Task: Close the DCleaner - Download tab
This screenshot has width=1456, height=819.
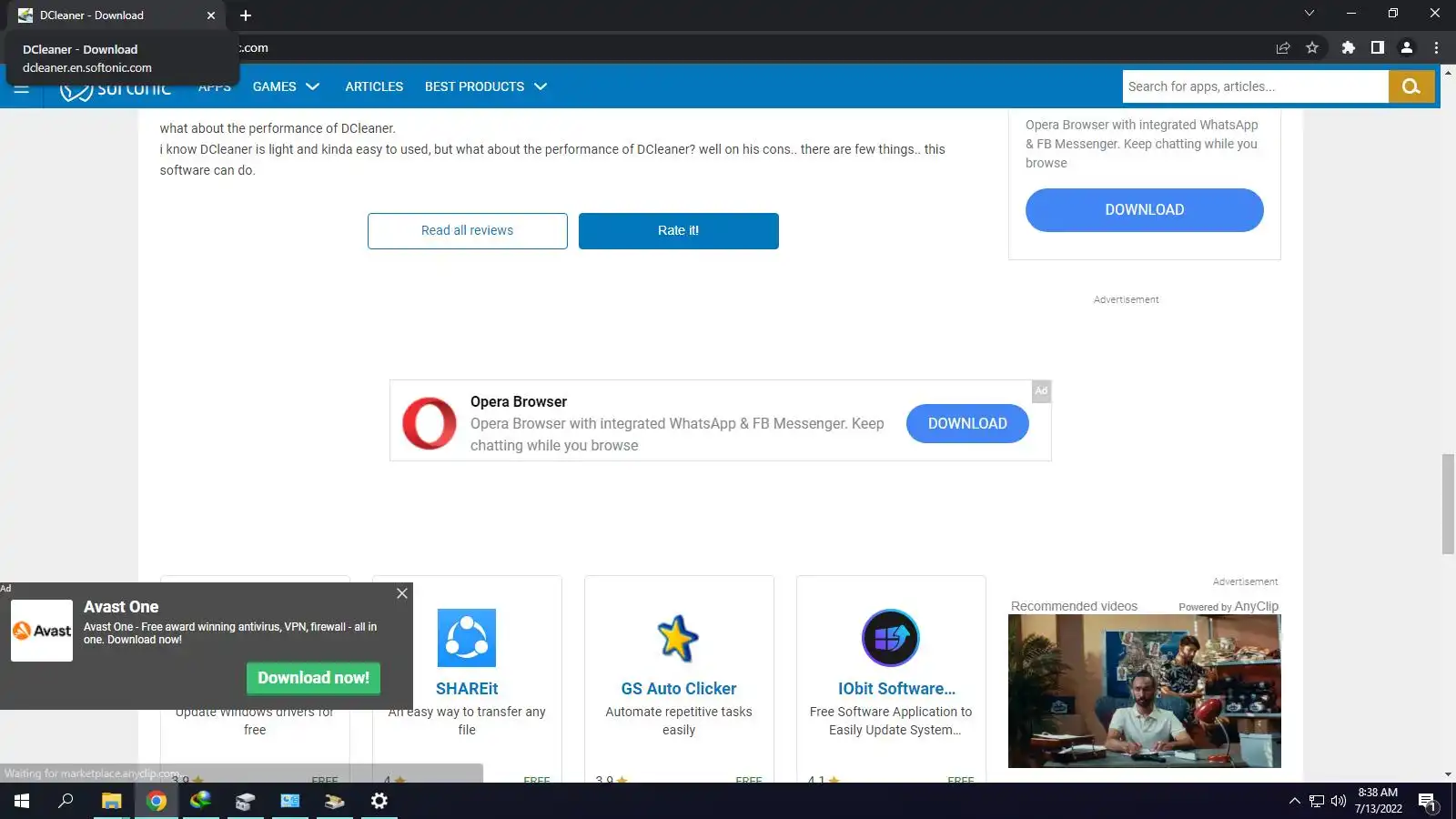Action: (211, 15)
